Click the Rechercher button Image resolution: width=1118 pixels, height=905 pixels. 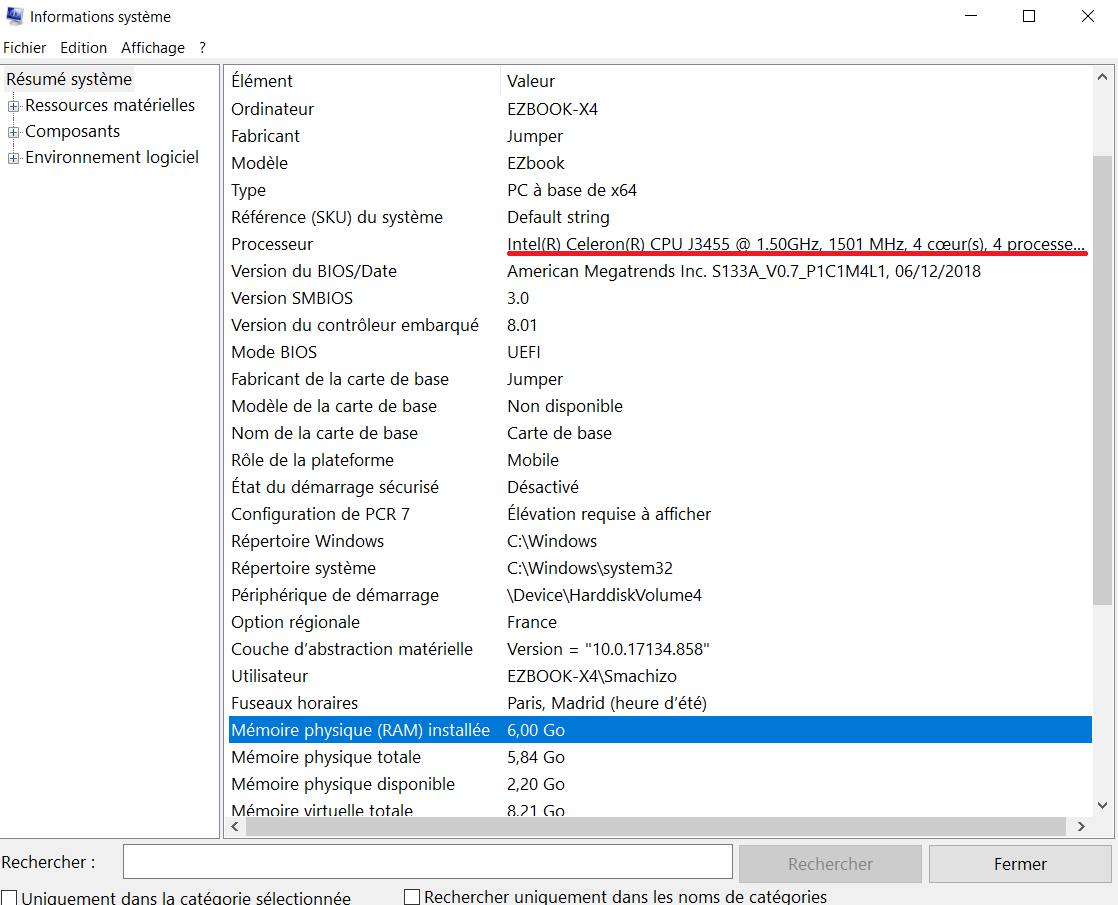click(830, 864)
